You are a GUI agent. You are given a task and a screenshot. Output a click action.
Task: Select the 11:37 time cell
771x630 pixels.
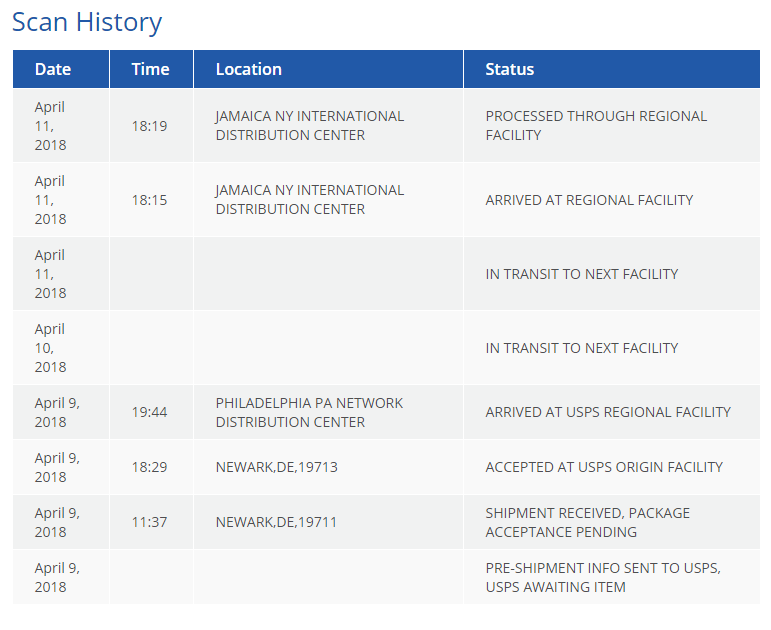click(x=149, y=522)
